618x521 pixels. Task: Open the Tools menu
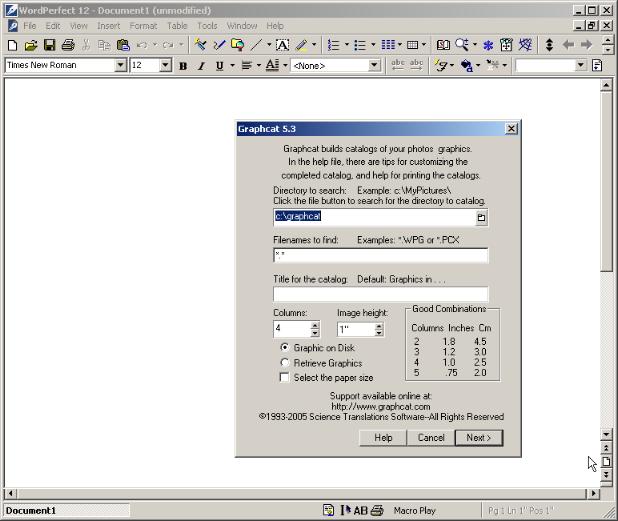tap(207, 26)
